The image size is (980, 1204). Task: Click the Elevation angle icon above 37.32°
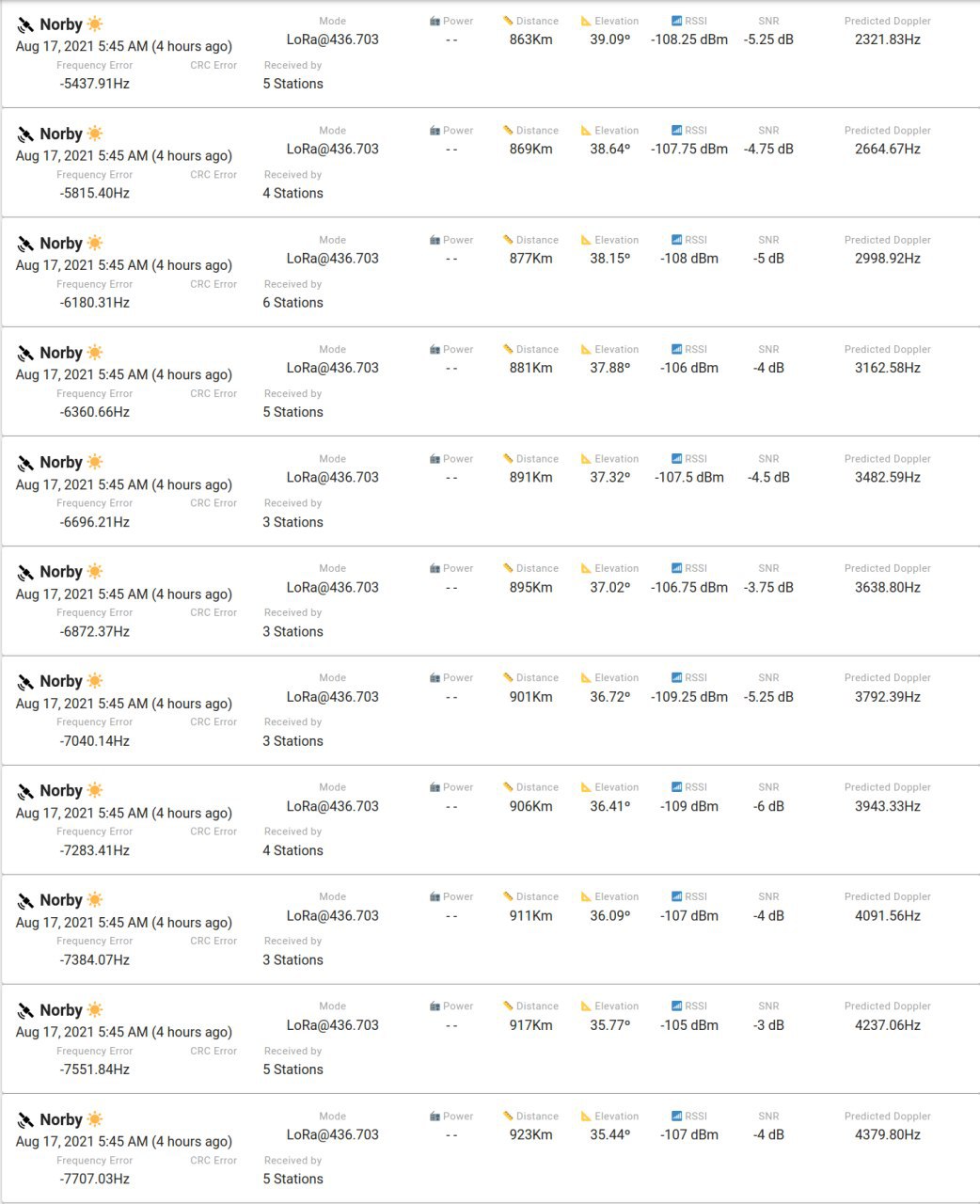point(586,459)
